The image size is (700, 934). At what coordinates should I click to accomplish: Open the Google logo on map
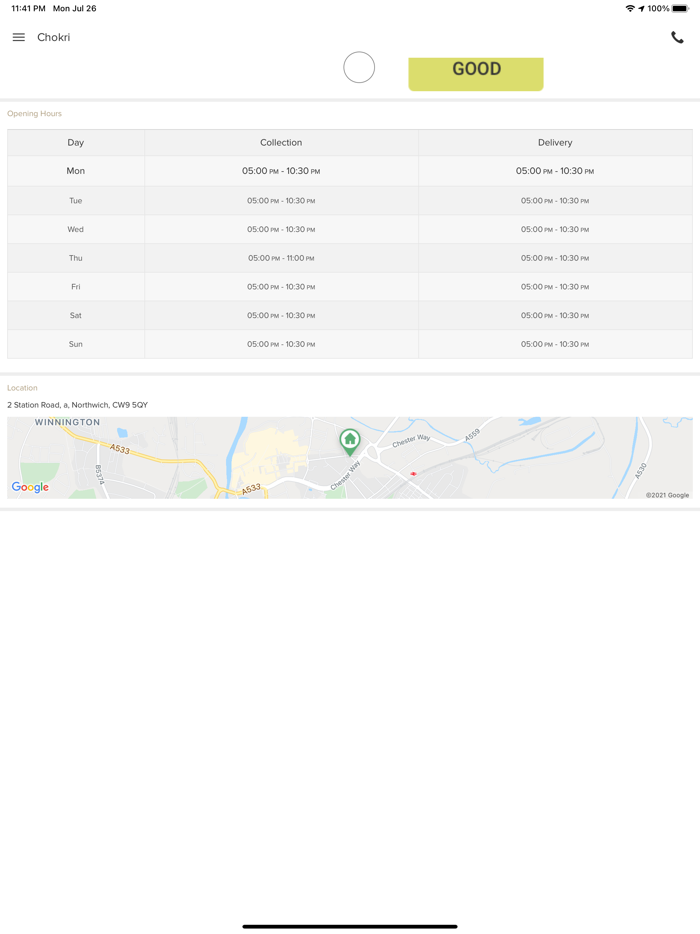coord(30,487)
